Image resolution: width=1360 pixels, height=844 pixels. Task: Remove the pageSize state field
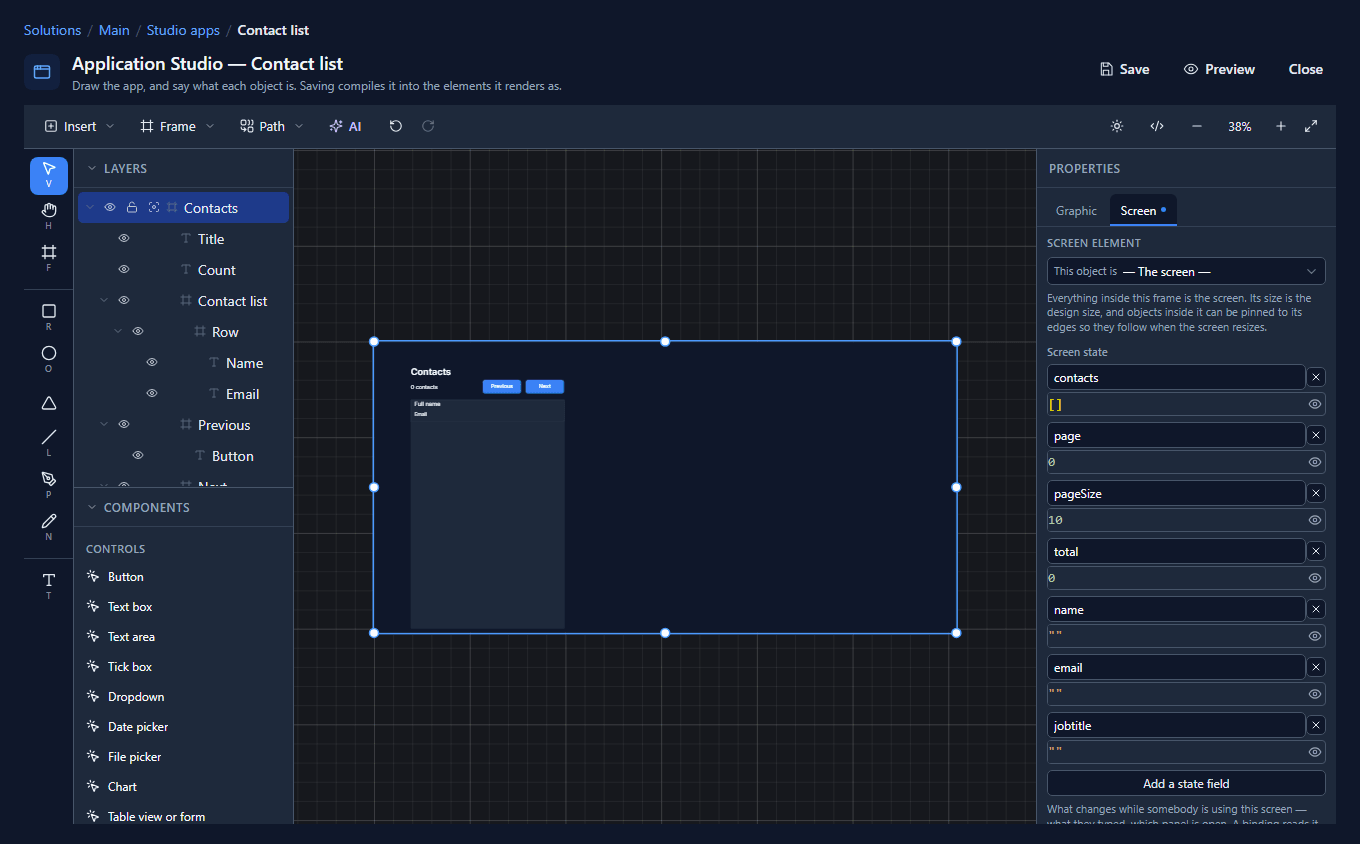1316,493
